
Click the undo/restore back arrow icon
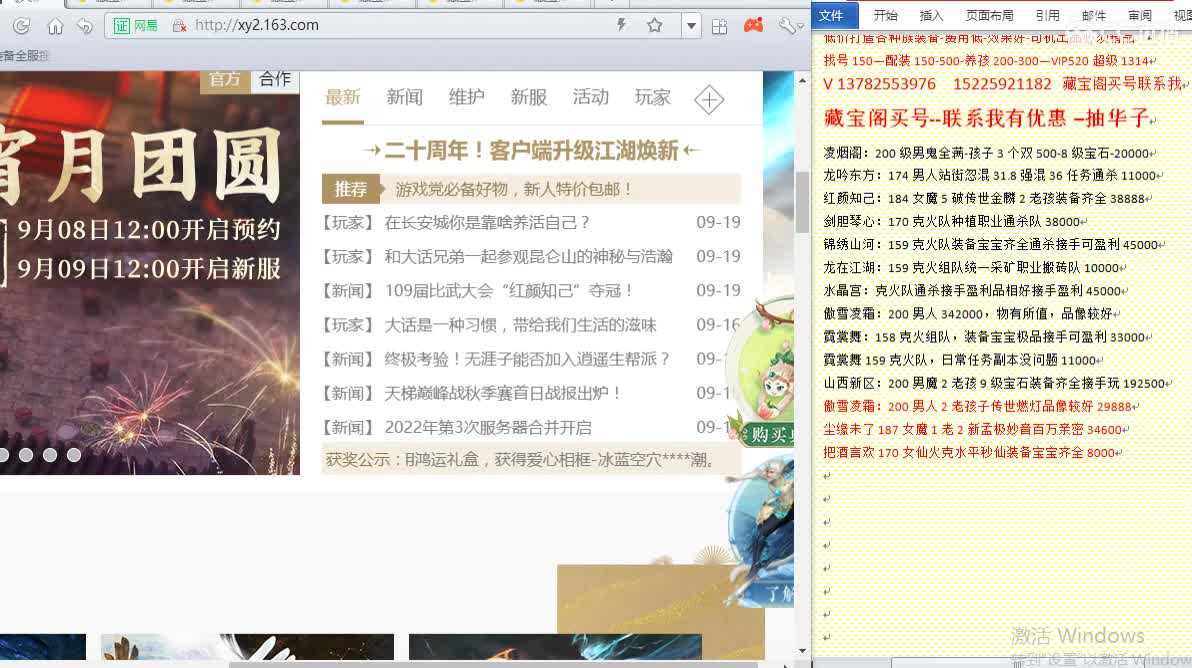point(84,26)
